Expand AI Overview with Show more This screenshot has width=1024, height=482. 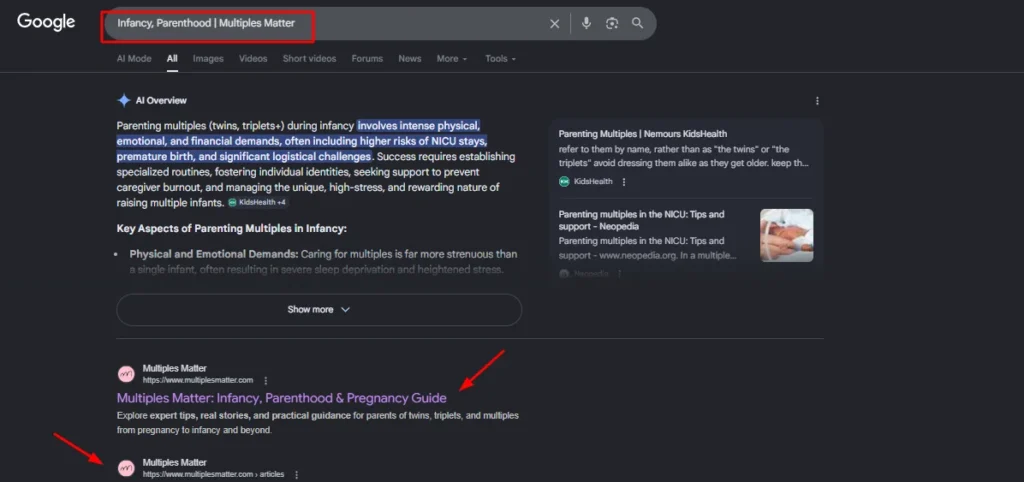319,310
